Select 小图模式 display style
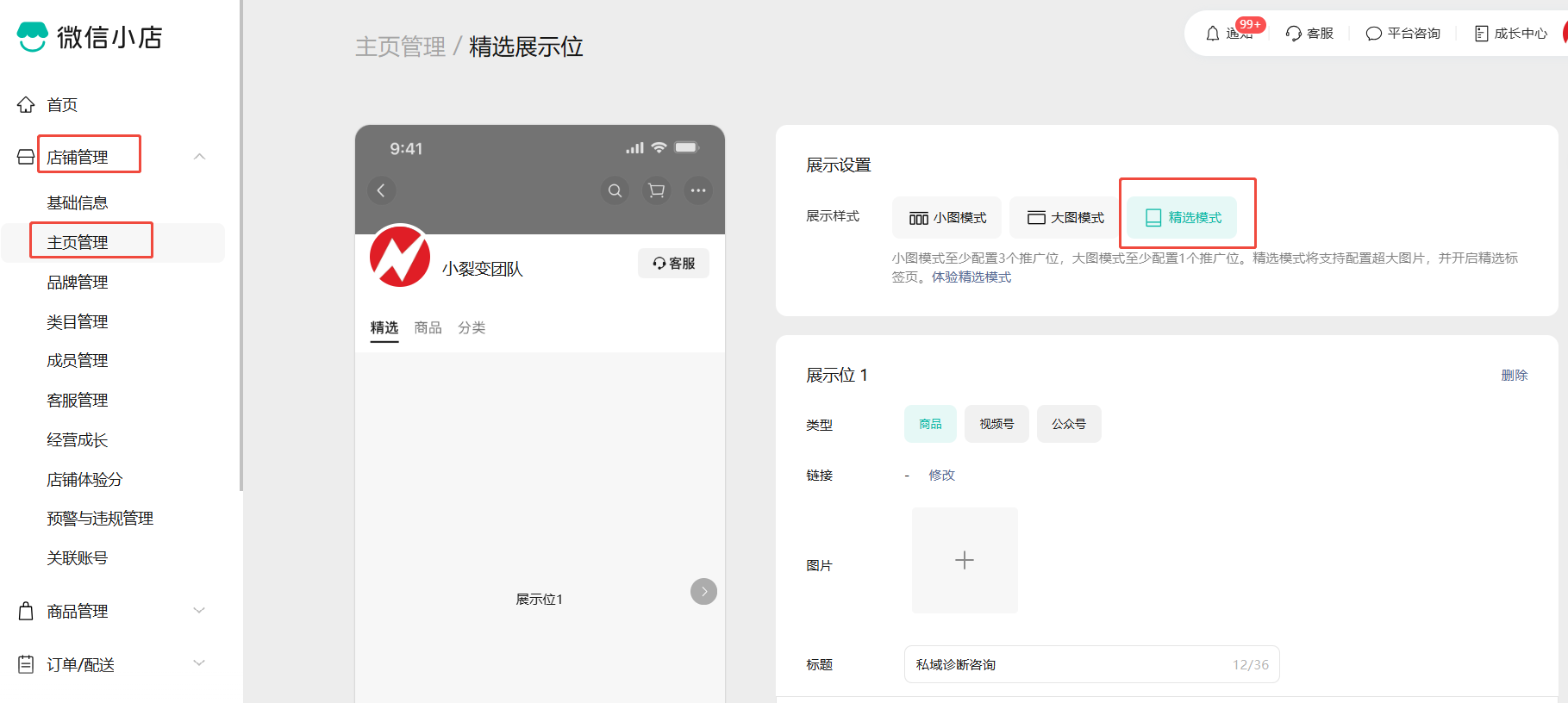The width and height of the screenshot is (1568, 703). click(946, 218)
